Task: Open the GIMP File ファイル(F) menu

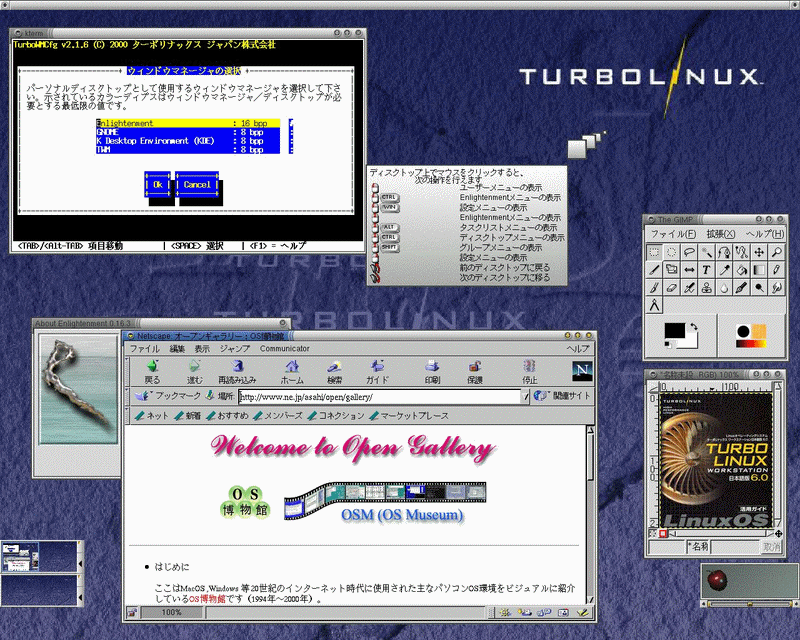Action: click(673, 234)
